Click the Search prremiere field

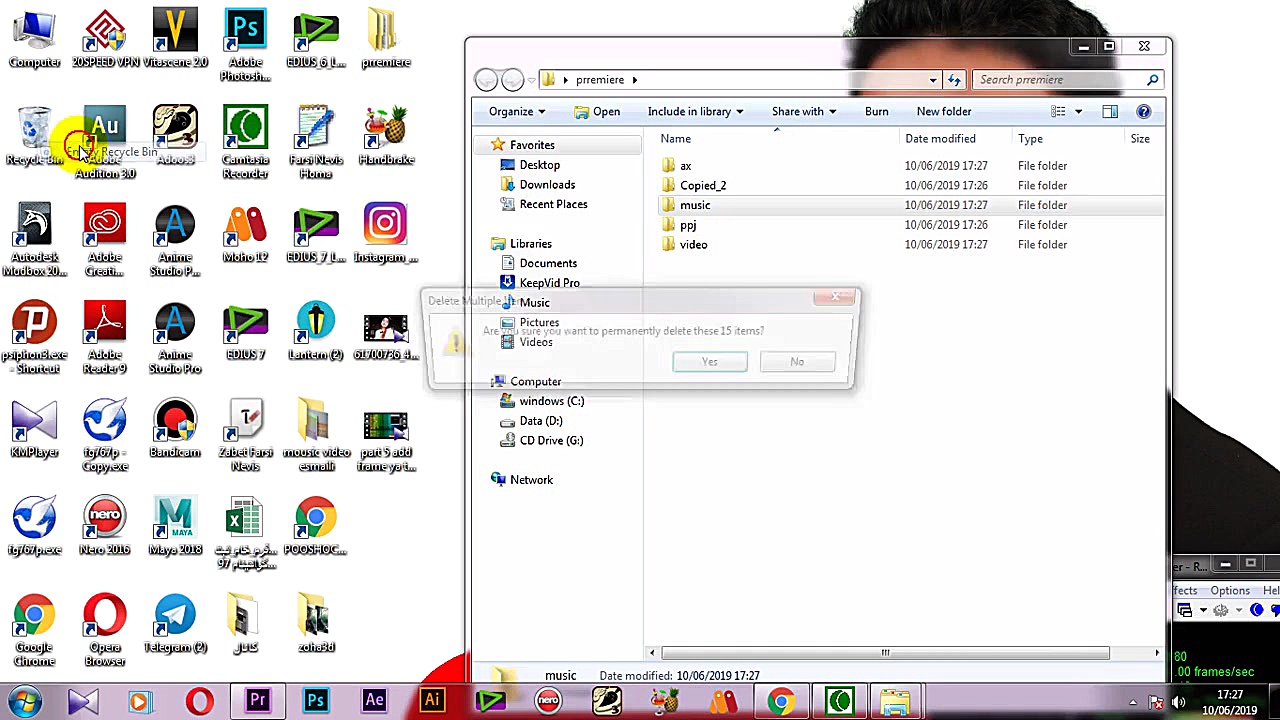1069,80
